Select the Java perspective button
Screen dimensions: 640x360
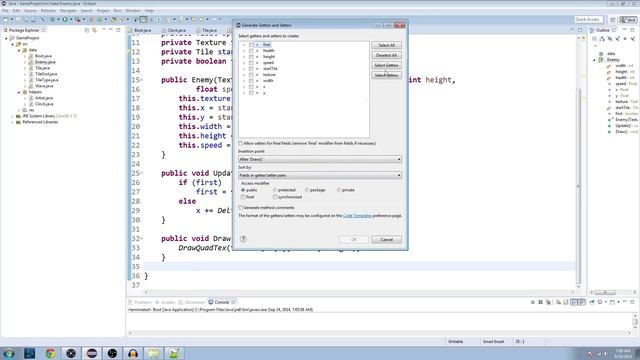[x=628, y=19]
